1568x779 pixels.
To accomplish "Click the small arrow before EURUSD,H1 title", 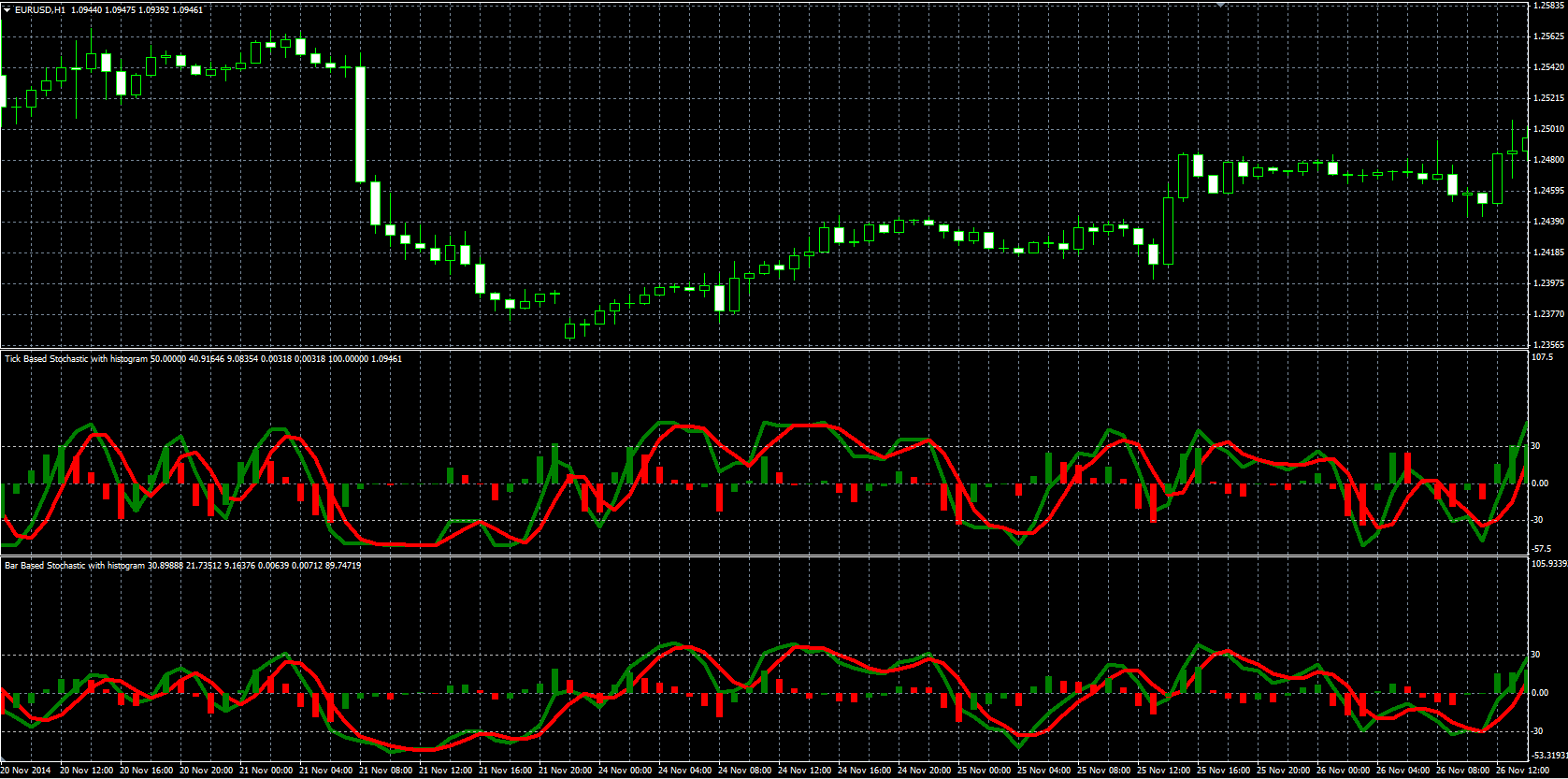I will point(7,9).
